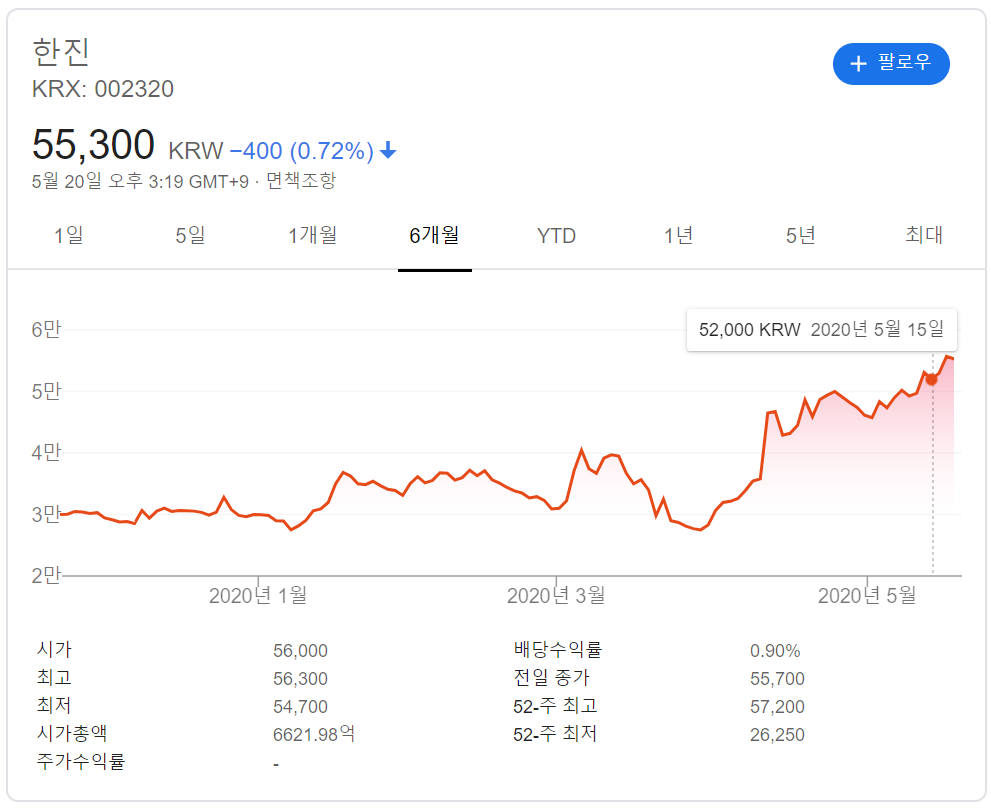The image size is (991, 808).
Task: Click the 배당수익률 value 0.90%
Action: click(775, 651)
